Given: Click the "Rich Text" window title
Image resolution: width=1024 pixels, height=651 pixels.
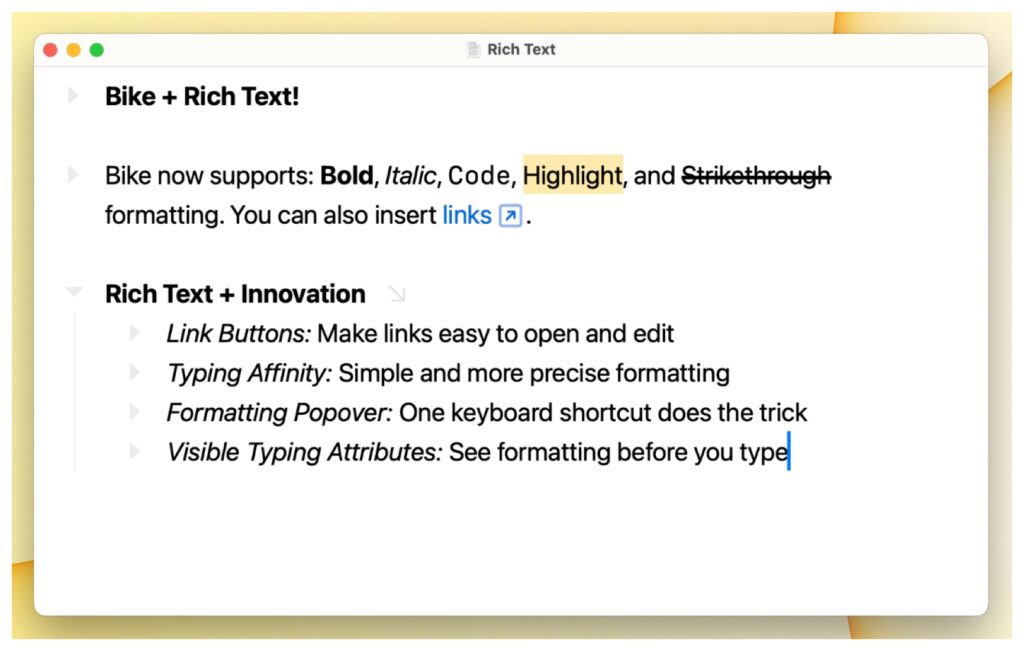Looking at the screenshot, I should click(521, 50).
